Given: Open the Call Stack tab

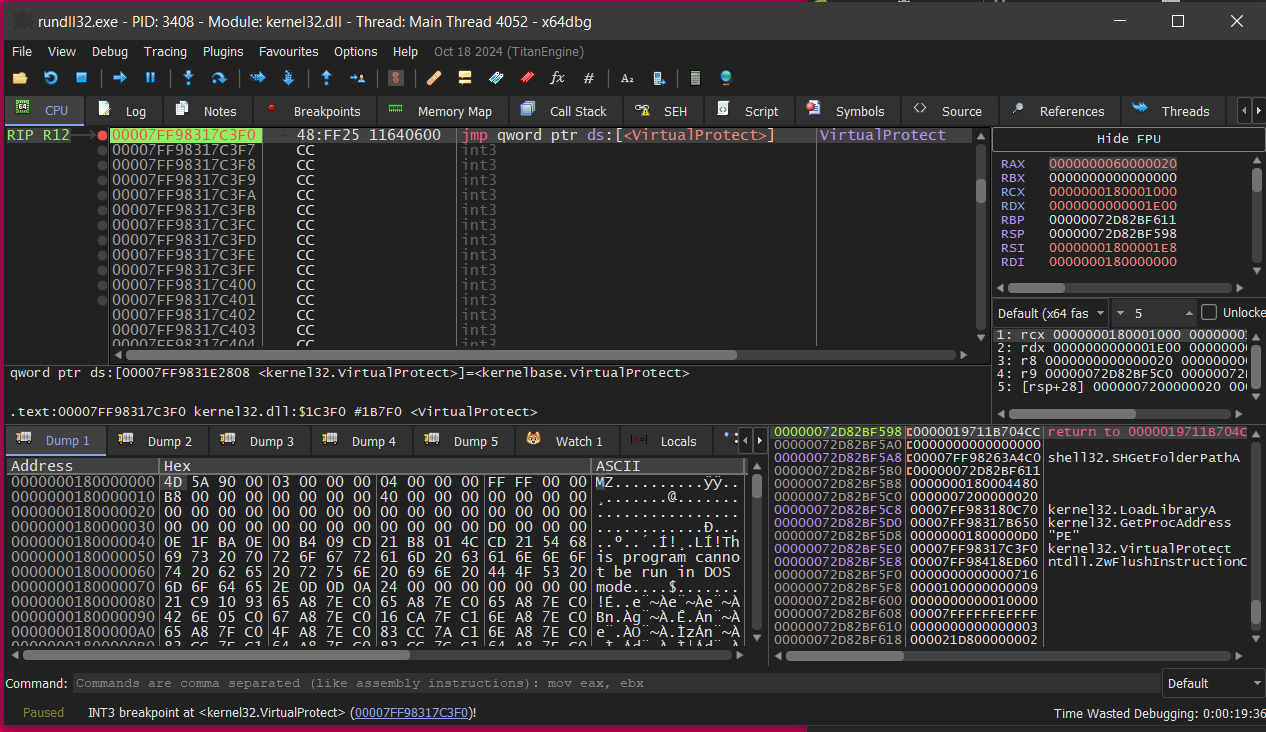Looking at the screenshot, I should pos(566,111).
